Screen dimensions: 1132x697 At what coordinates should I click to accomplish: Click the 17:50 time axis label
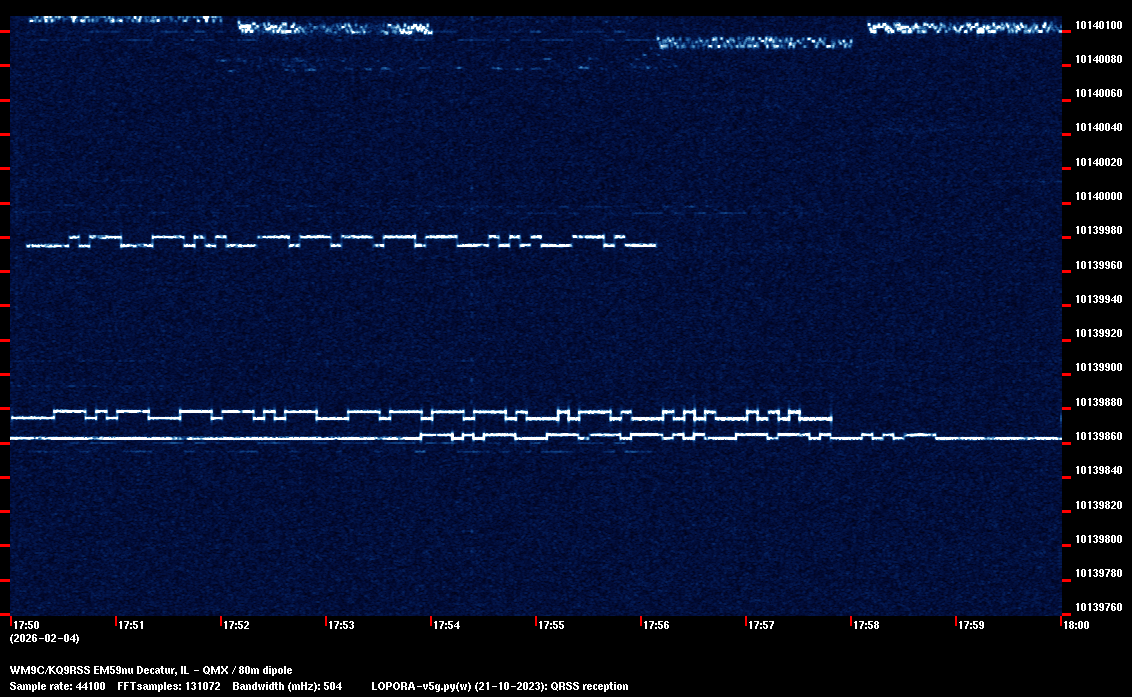(x=25, y=625)
